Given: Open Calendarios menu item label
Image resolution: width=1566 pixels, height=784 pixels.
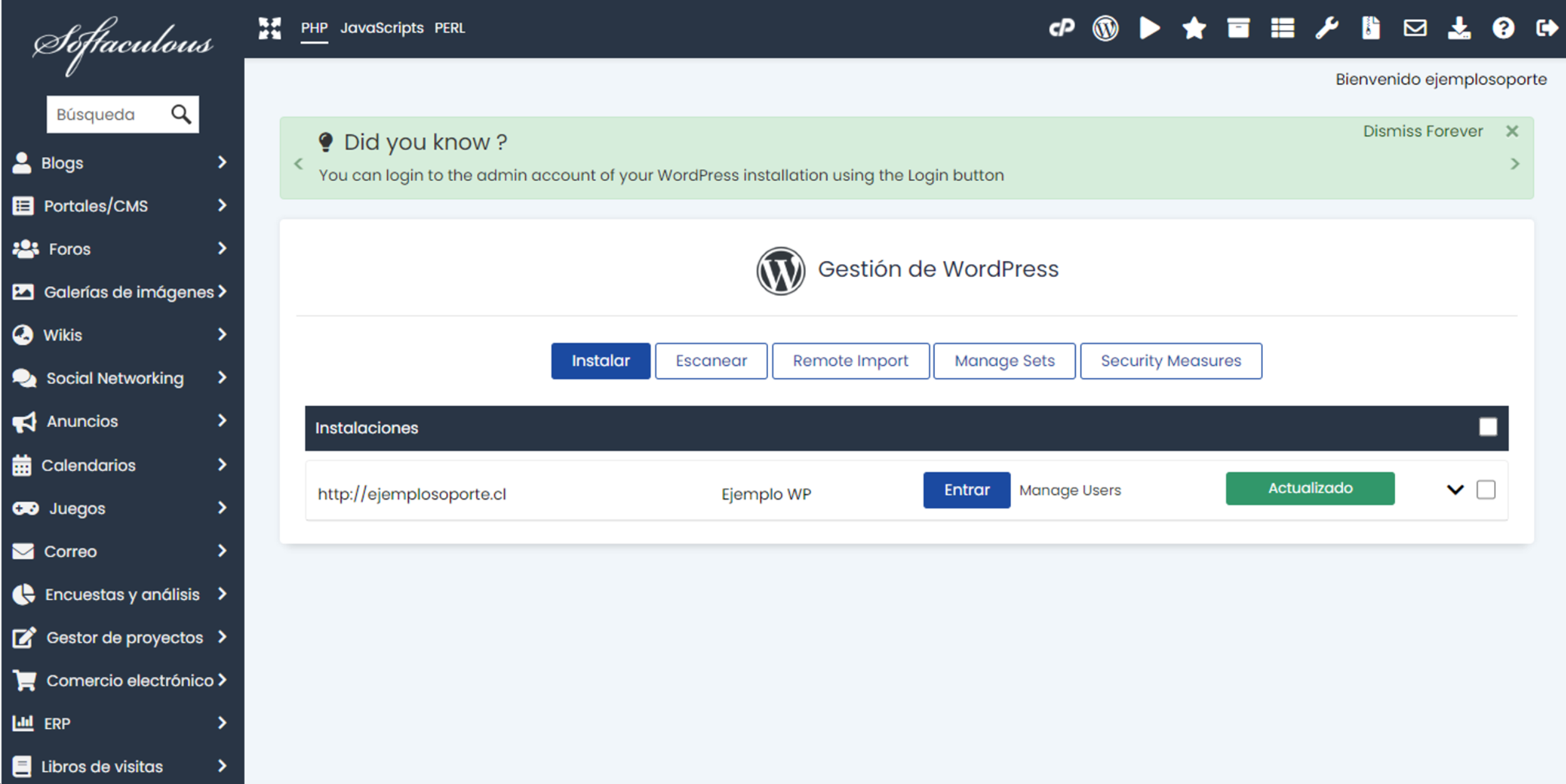Looking at the screenshot, I should 88,465.
